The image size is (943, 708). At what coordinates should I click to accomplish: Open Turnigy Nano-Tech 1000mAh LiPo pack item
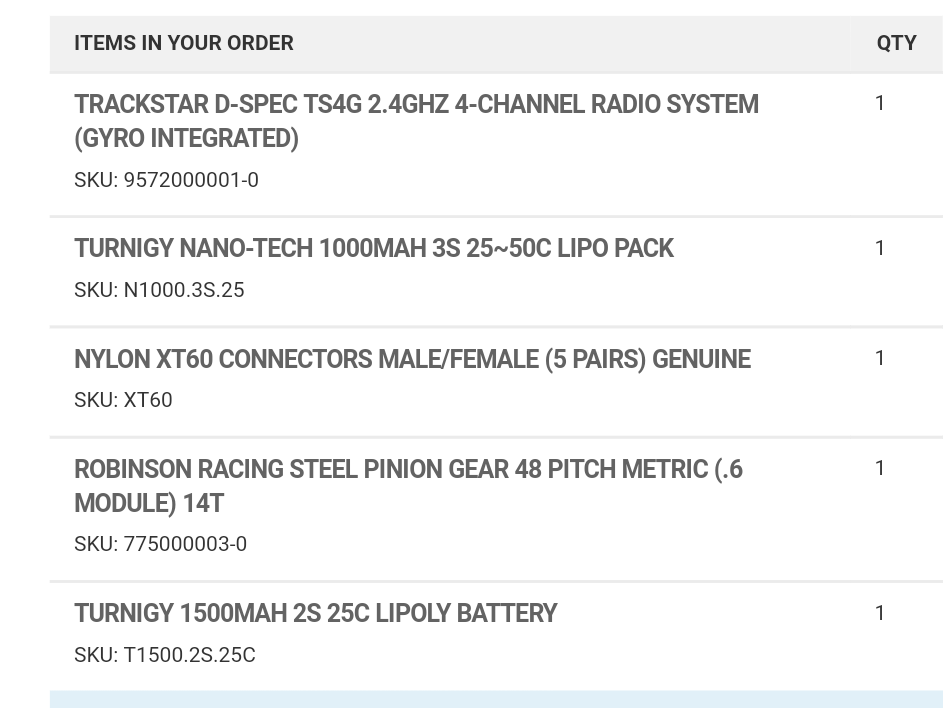[x=373, y=248]
